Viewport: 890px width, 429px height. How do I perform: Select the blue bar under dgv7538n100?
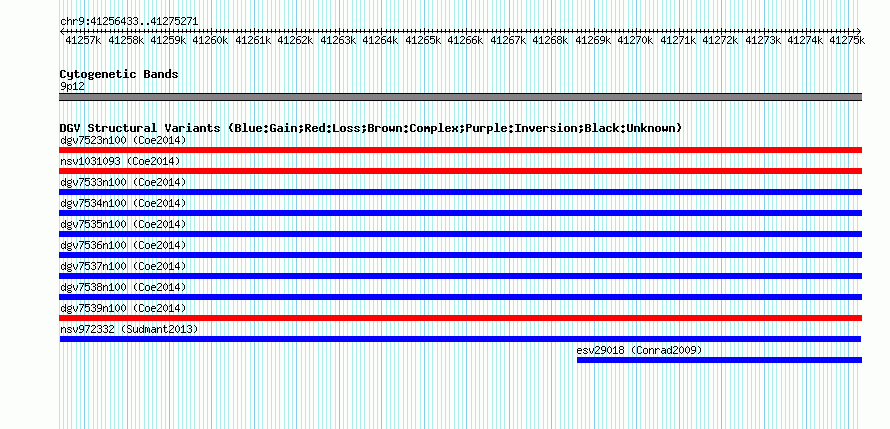(x=460, y=297)
